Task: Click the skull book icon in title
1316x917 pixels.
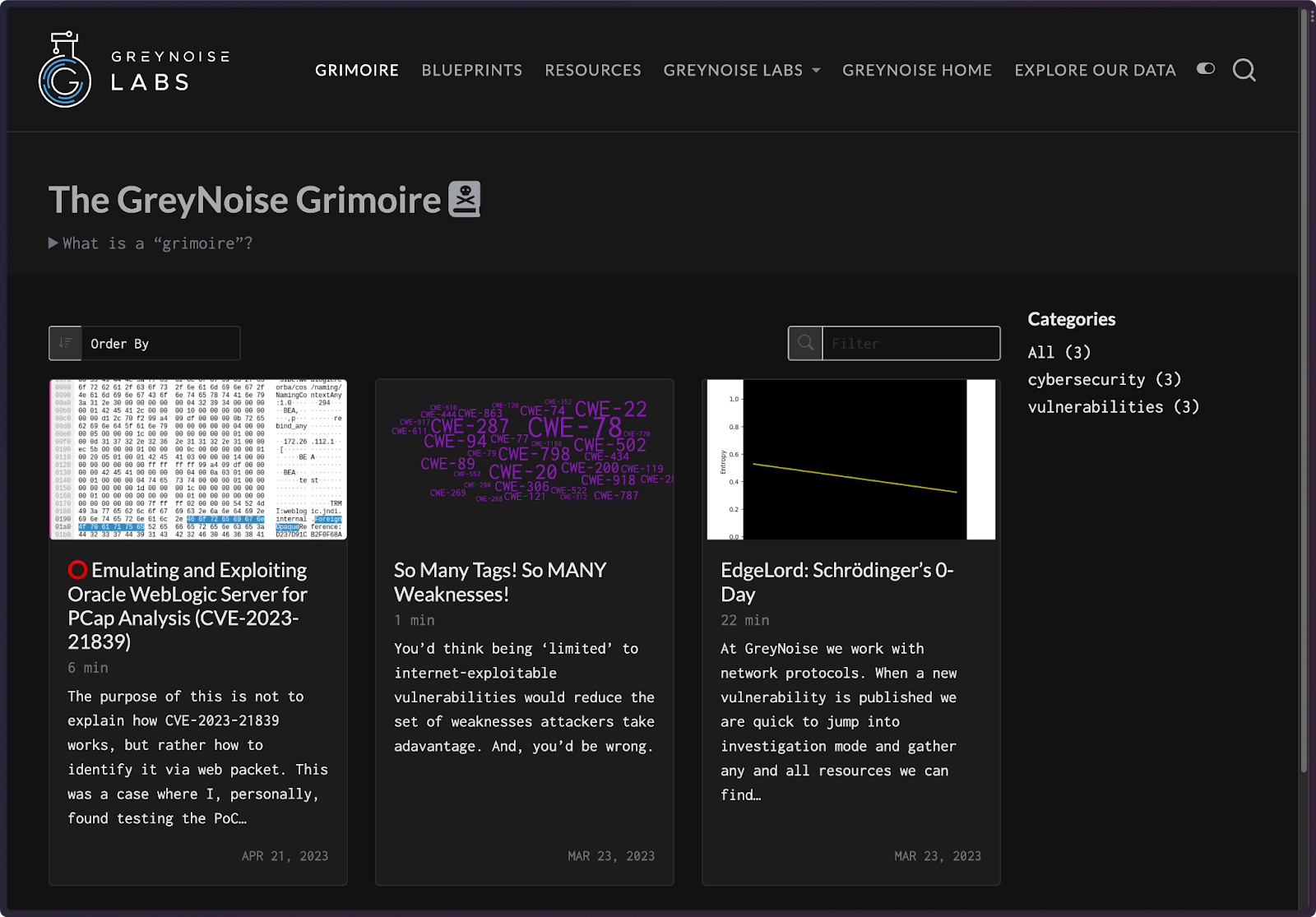Action: pyautogui.click(x=465, y=199)
